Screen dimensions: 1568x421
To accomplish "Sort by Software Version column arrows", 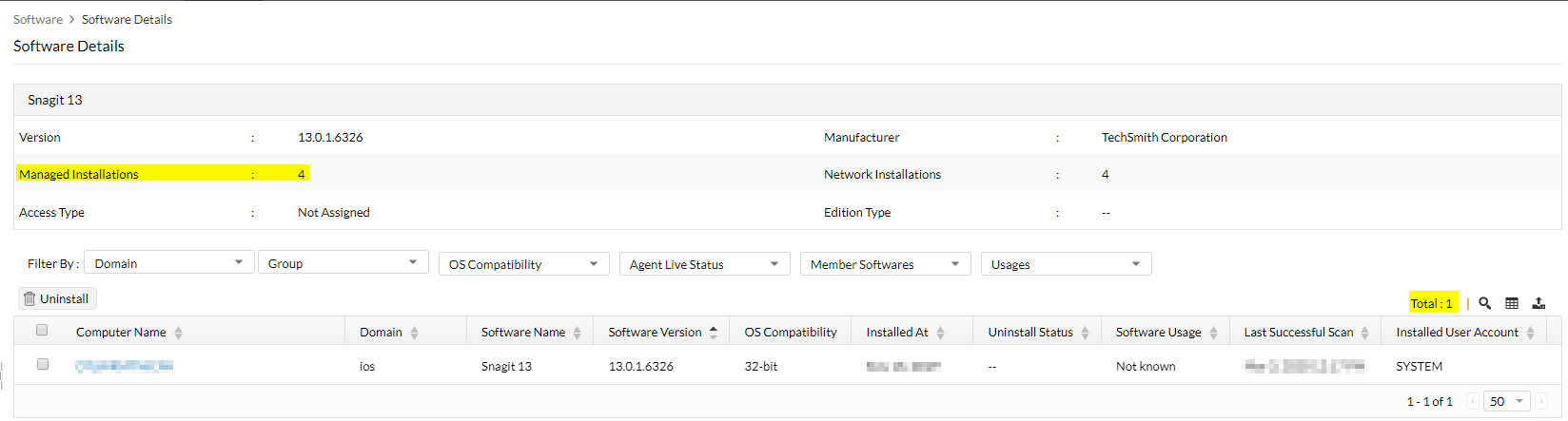I will 713,333.
